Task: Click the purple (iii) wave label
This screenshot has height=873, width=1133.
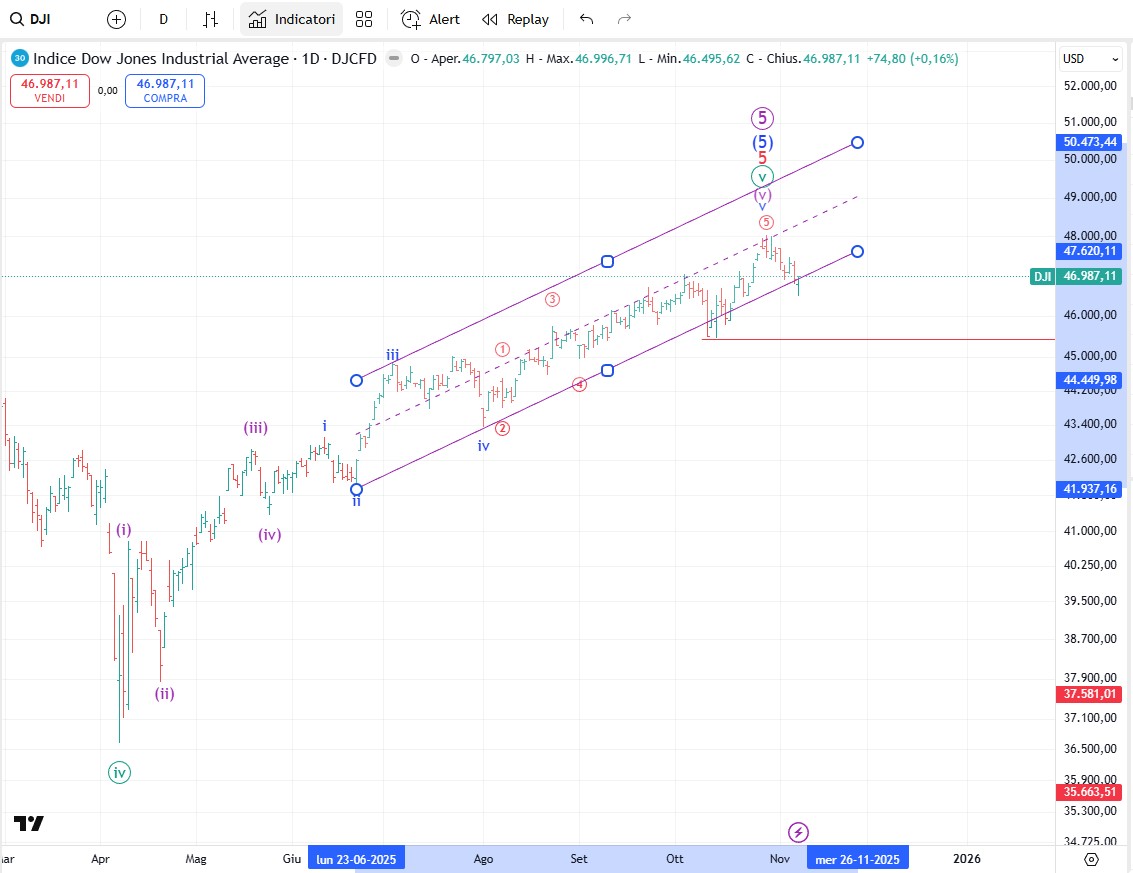Action: [255, 428]
